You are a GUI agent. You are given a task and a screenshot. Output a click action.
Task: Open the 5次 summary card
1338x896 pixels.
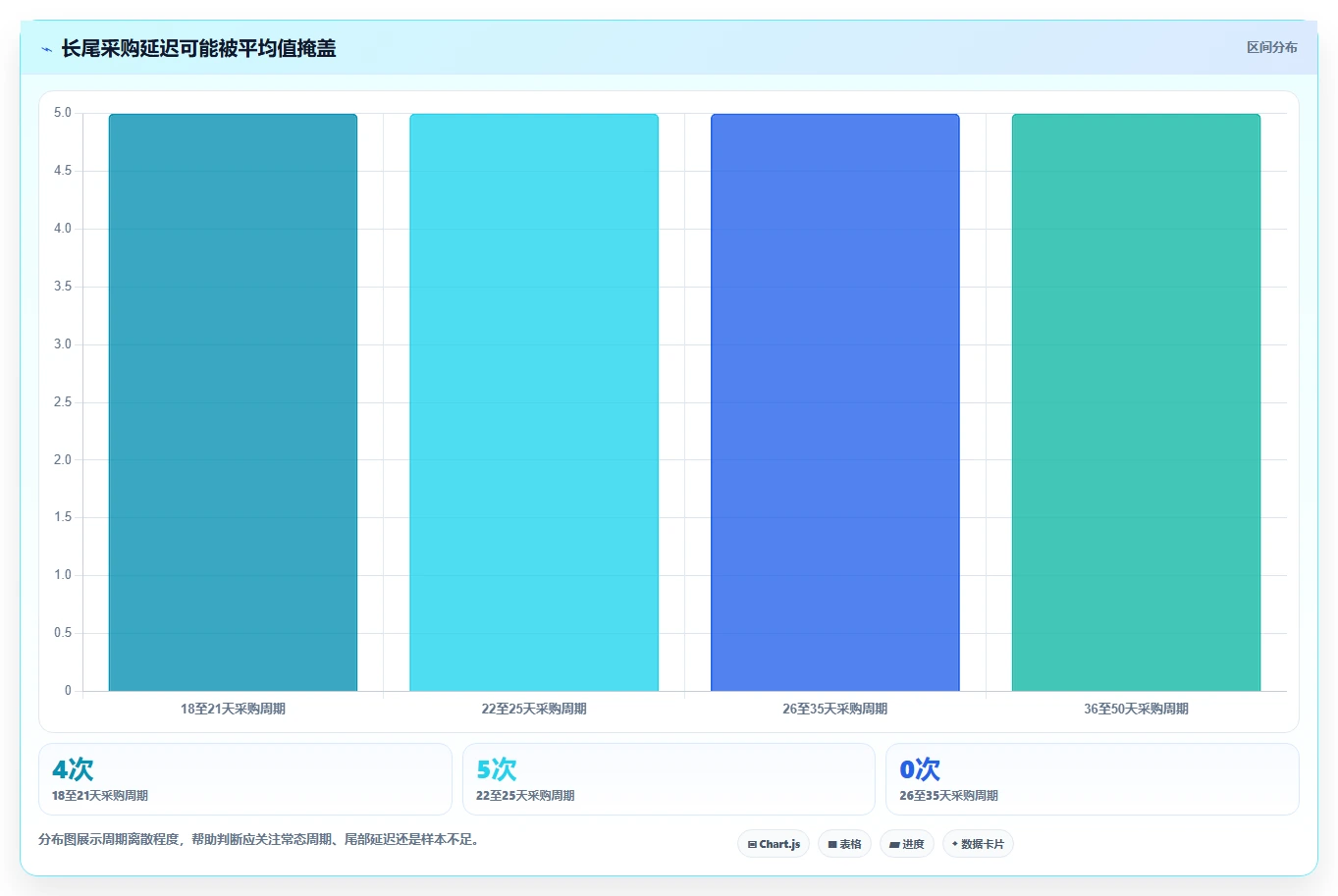click(x=669, y=779)
